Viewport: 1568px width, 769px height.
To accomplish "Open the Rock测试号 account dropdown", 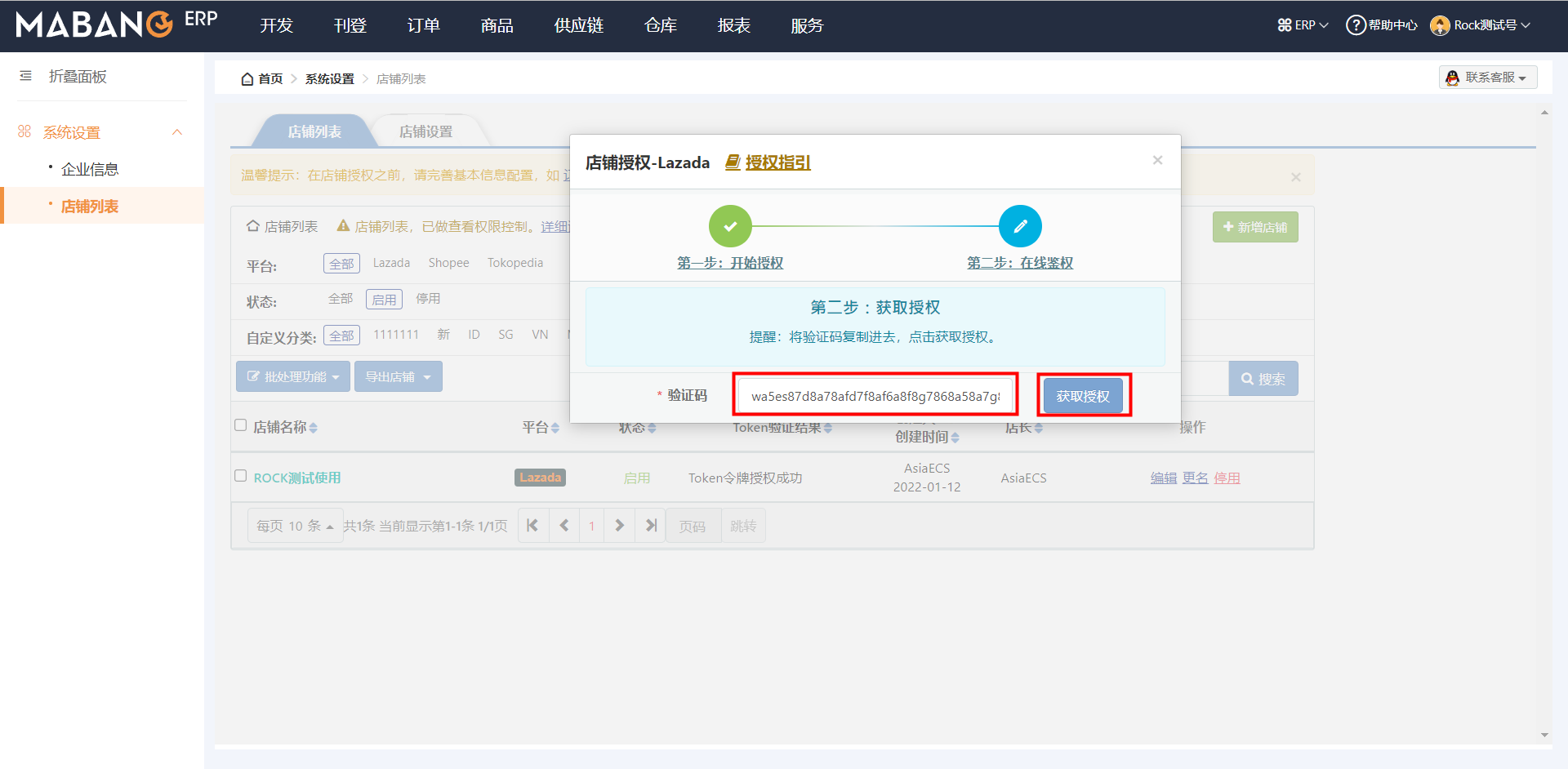I will [x=1481, y=25].
